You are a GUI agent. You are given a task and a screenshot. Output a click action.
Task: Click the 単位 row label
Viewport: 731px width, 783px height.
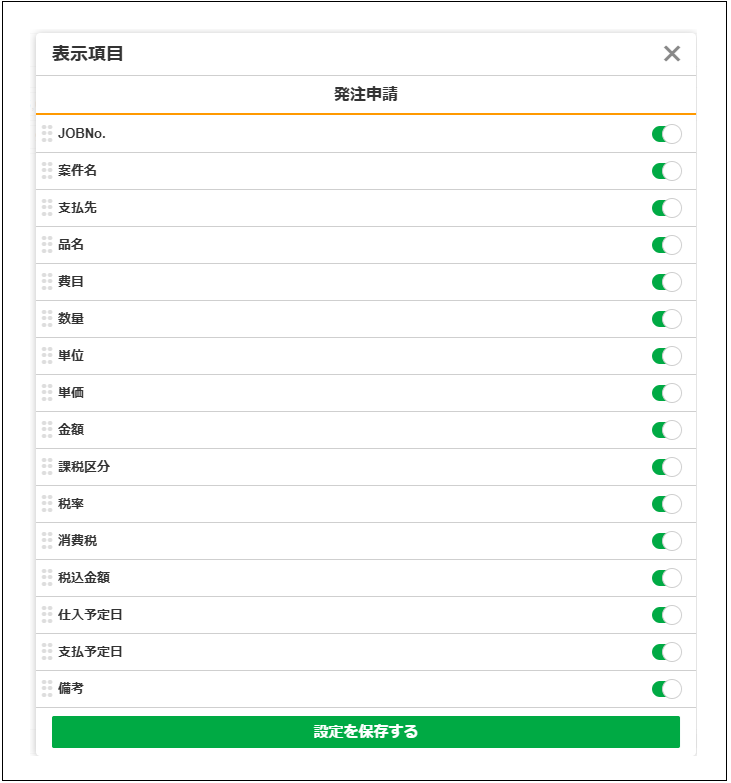(x=71, y=356)
